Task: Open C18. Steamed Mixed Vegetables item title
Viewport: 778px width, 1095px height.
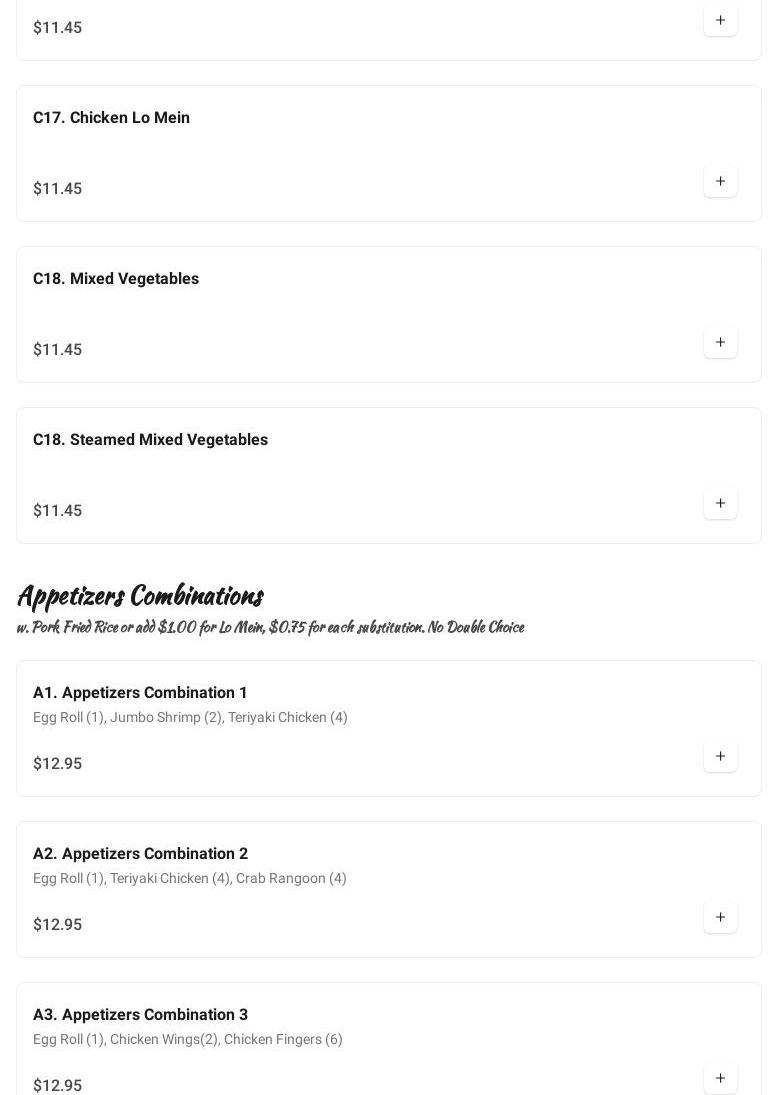Action: 150,440
